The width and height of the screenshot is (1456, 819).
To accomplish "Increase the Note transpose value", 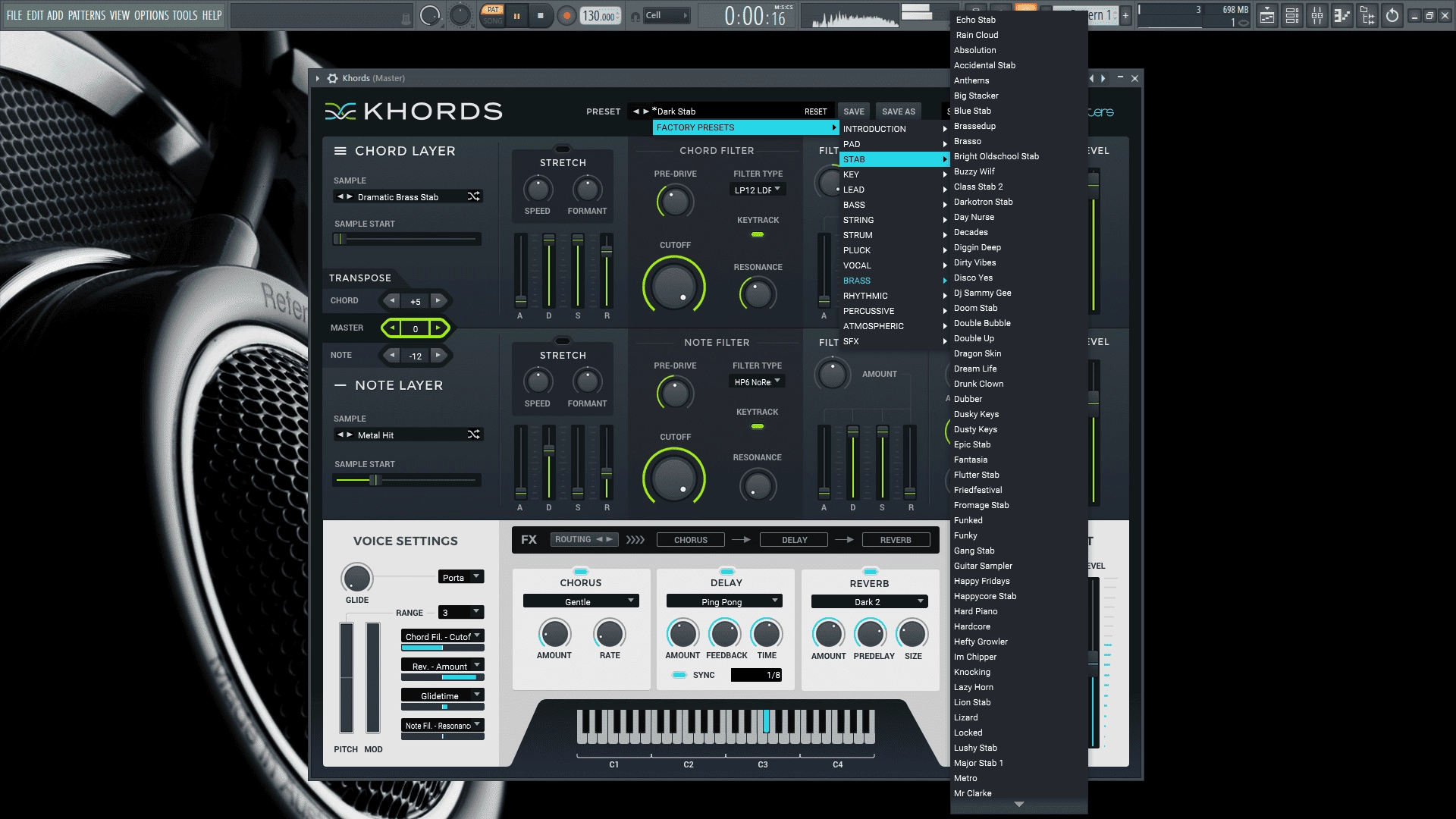I will tap(438, 355).
